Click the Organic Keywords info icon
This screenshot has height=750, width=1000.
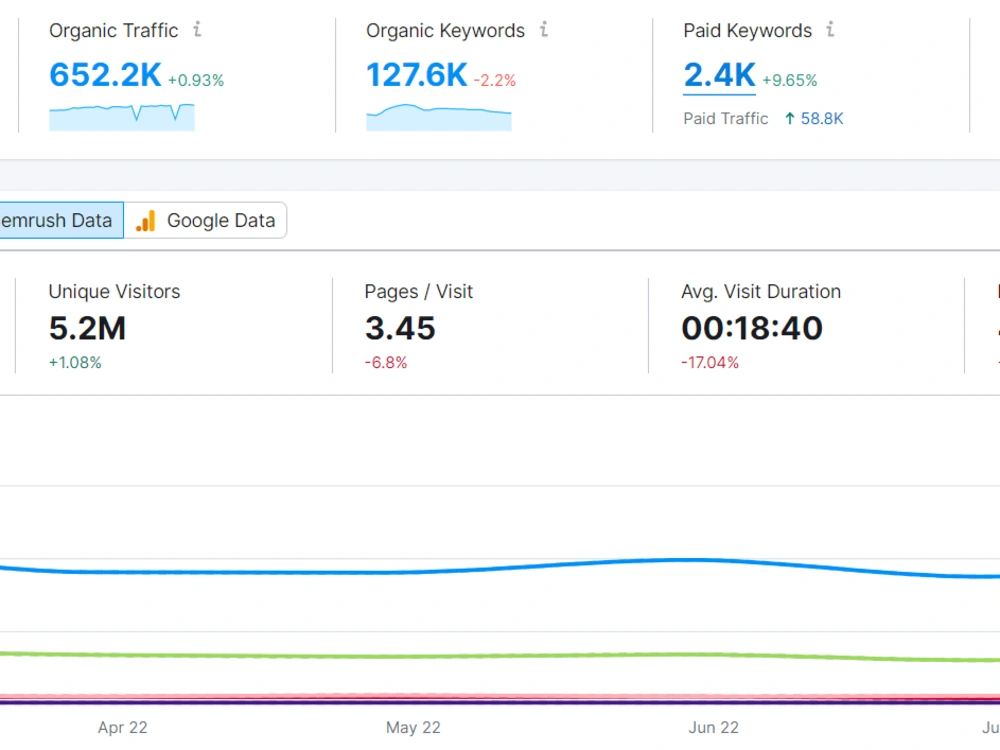pyautogui.click(x=544, y=29)
